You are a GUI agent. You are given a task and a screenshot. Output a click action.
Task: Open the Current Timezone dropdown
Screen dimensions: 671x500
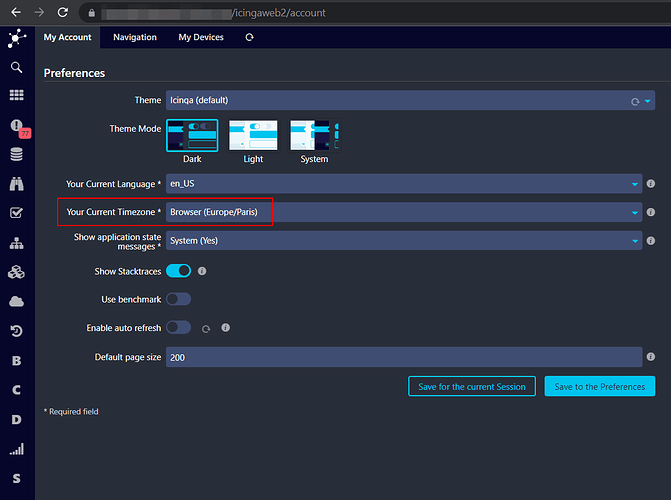click(x=404, y=212)
